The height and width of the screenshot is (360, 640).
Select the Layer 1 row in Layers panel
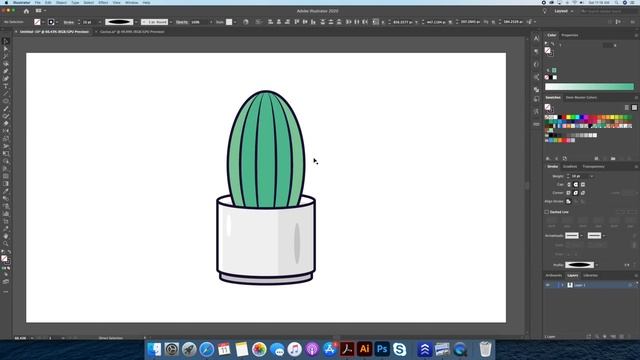[591, 285]
